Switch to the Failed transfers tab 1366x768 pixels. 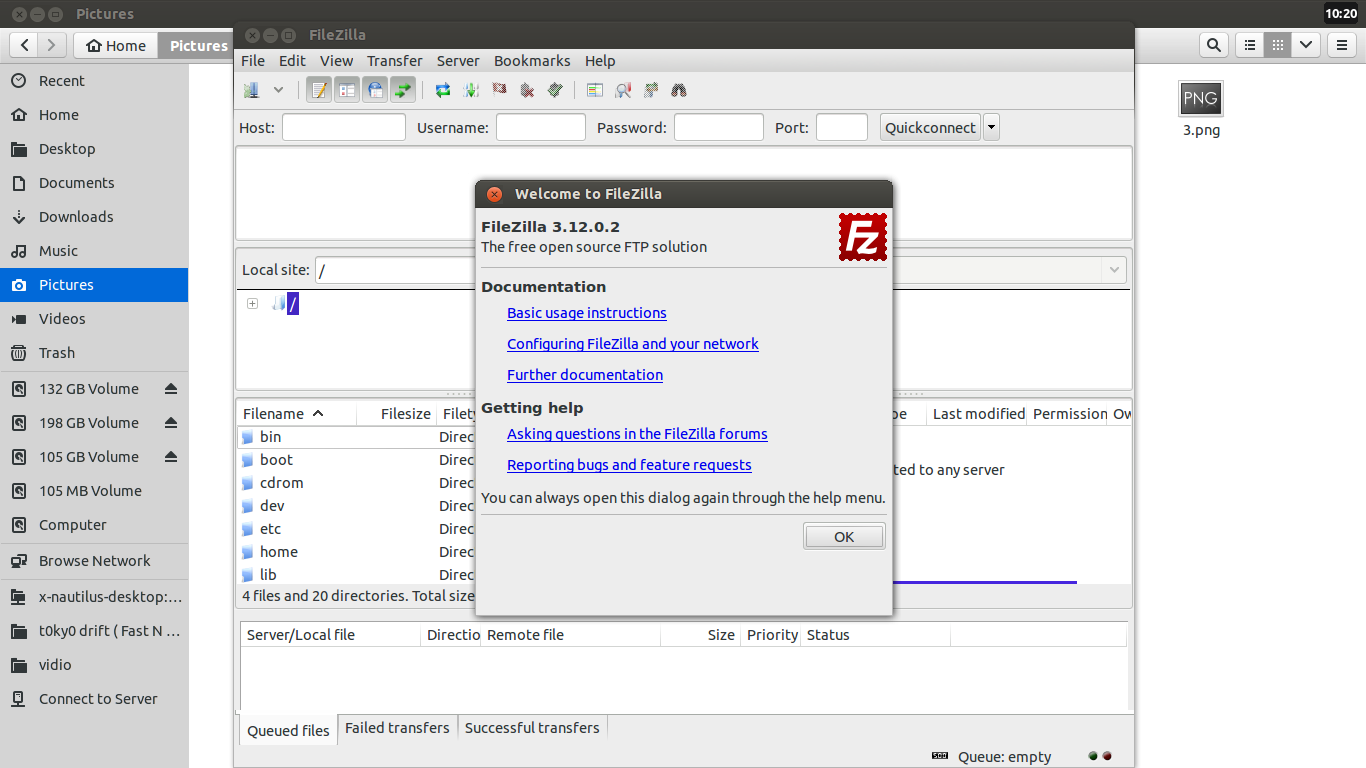coord(397,728)
